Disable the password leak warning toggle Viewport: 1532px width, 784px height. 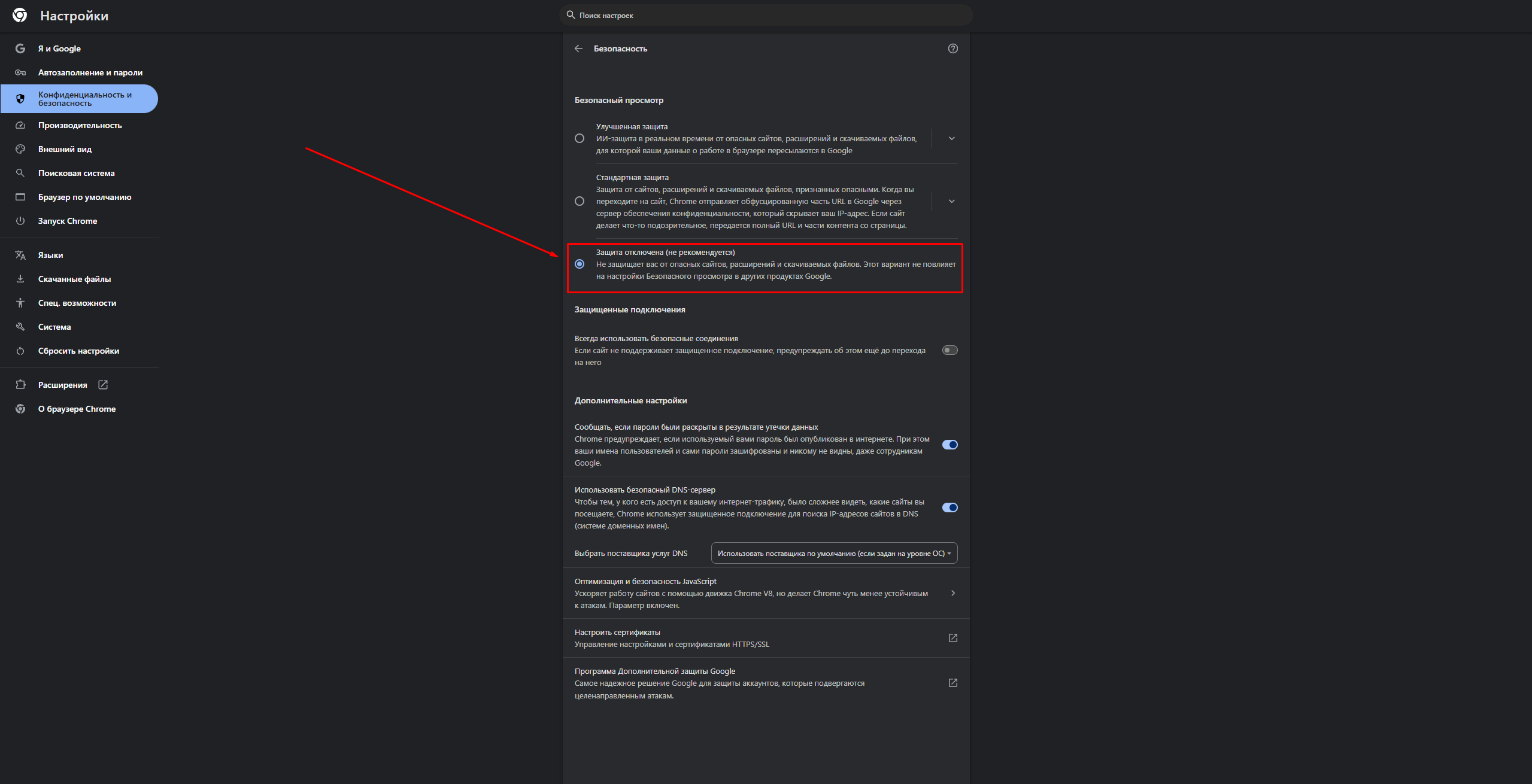[x=949, y=445]
